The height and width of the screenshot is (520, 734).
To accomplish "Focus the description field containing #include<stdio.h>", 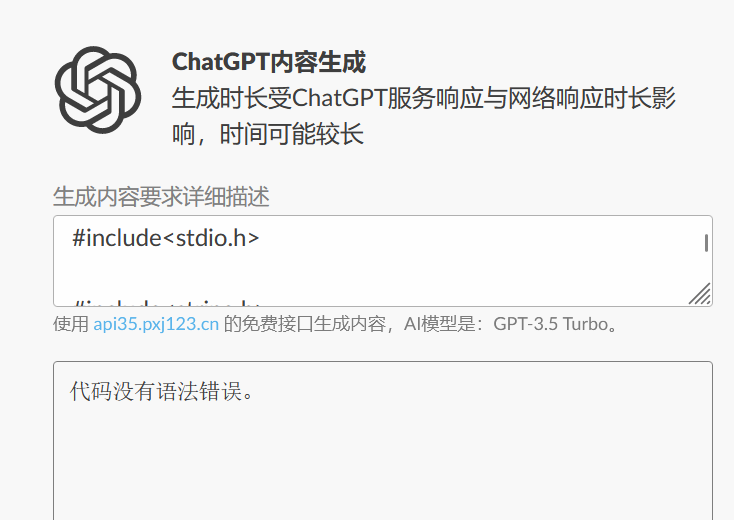I will (x=382, y=261).
